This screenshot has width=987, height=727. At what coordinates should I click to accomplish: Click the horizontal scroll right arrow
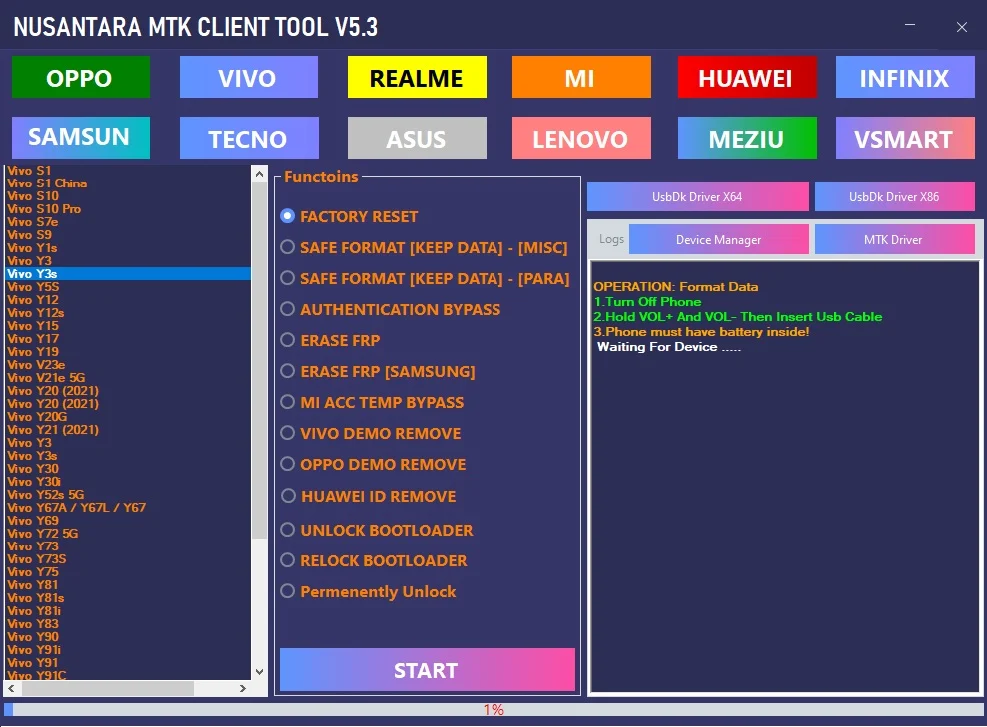[243, 689]
